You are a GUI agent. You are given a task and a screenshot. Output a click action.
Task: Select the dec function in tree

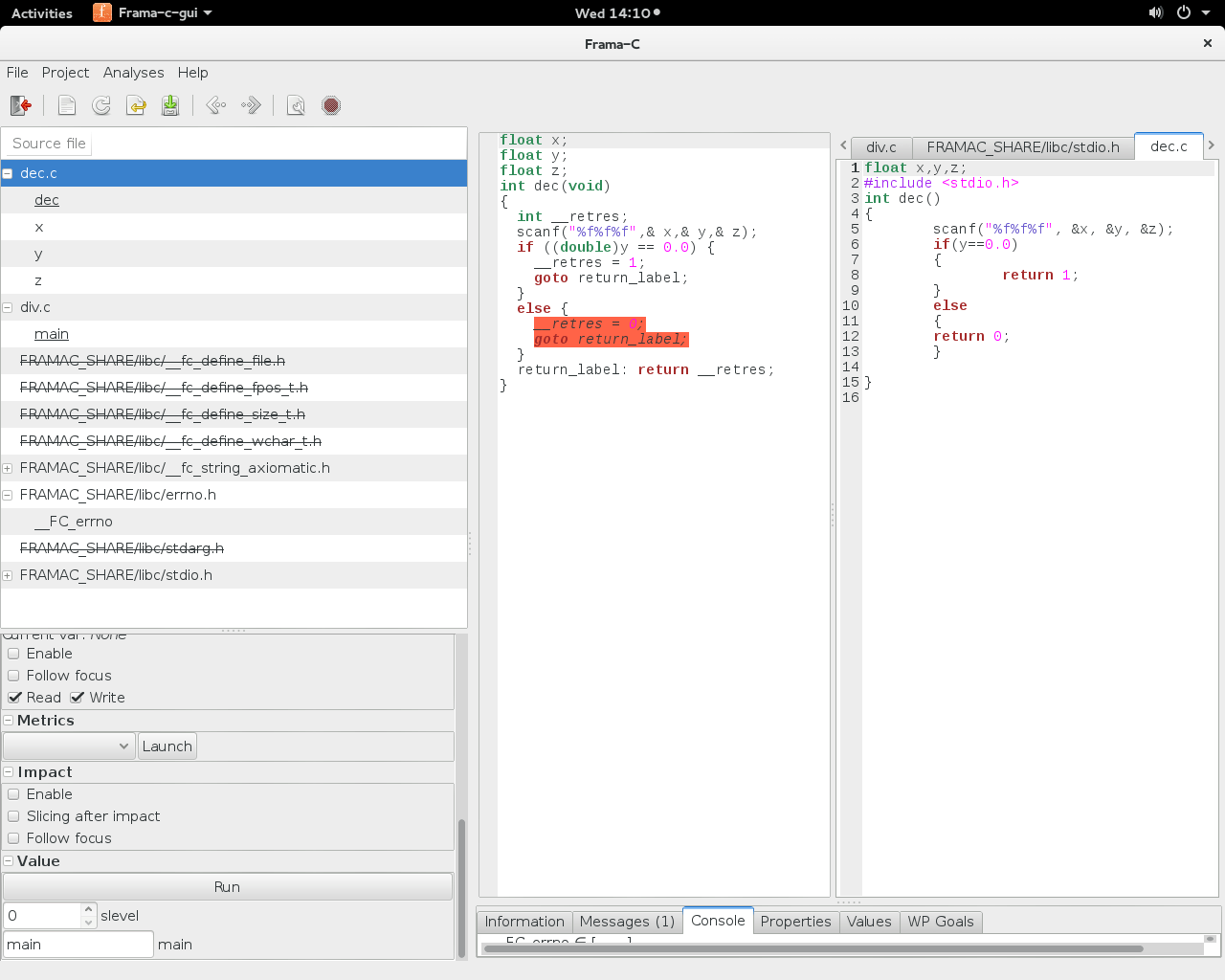tap(47, 200)
